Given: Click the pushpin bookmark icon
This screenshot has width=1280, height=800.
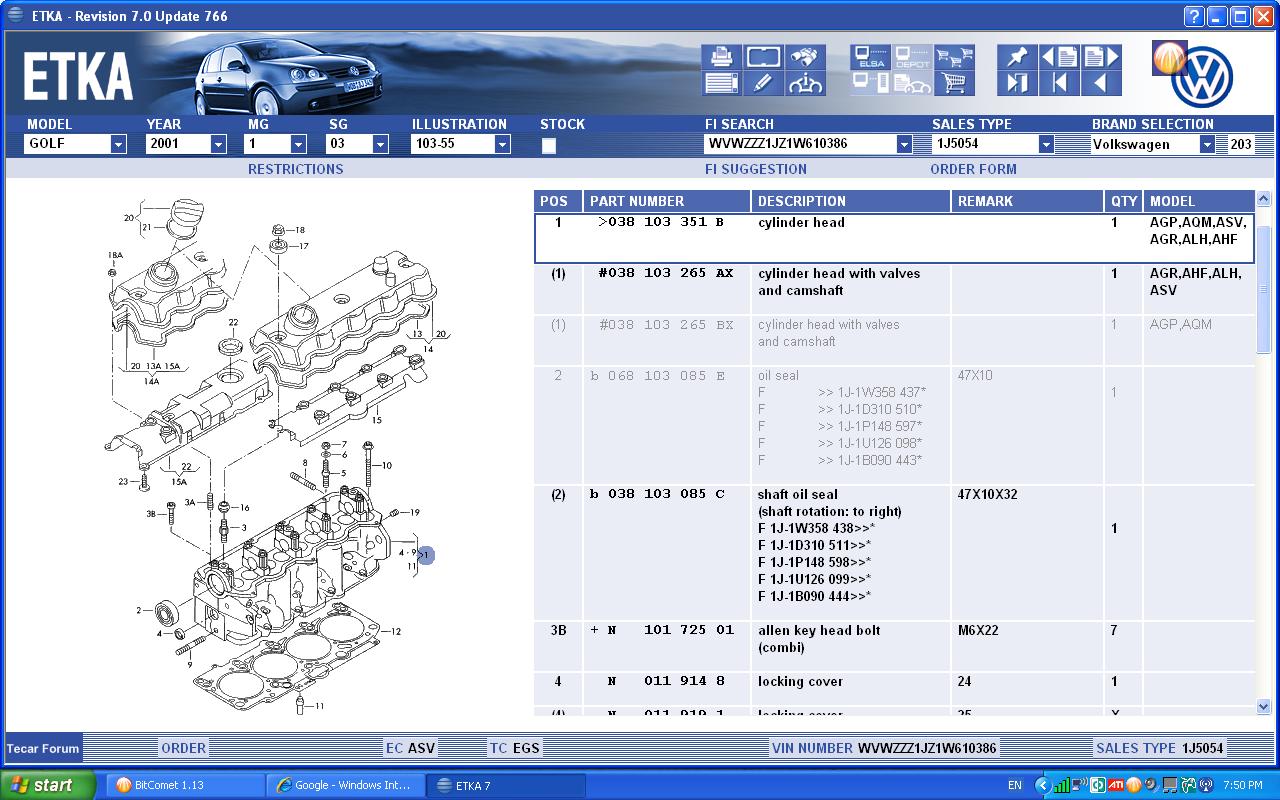Looking at the screenshot, I should pos(1018,57).
